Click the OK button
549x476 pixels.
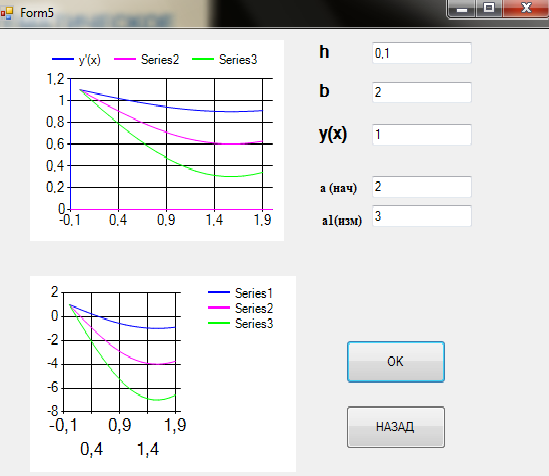coord(396,362)
